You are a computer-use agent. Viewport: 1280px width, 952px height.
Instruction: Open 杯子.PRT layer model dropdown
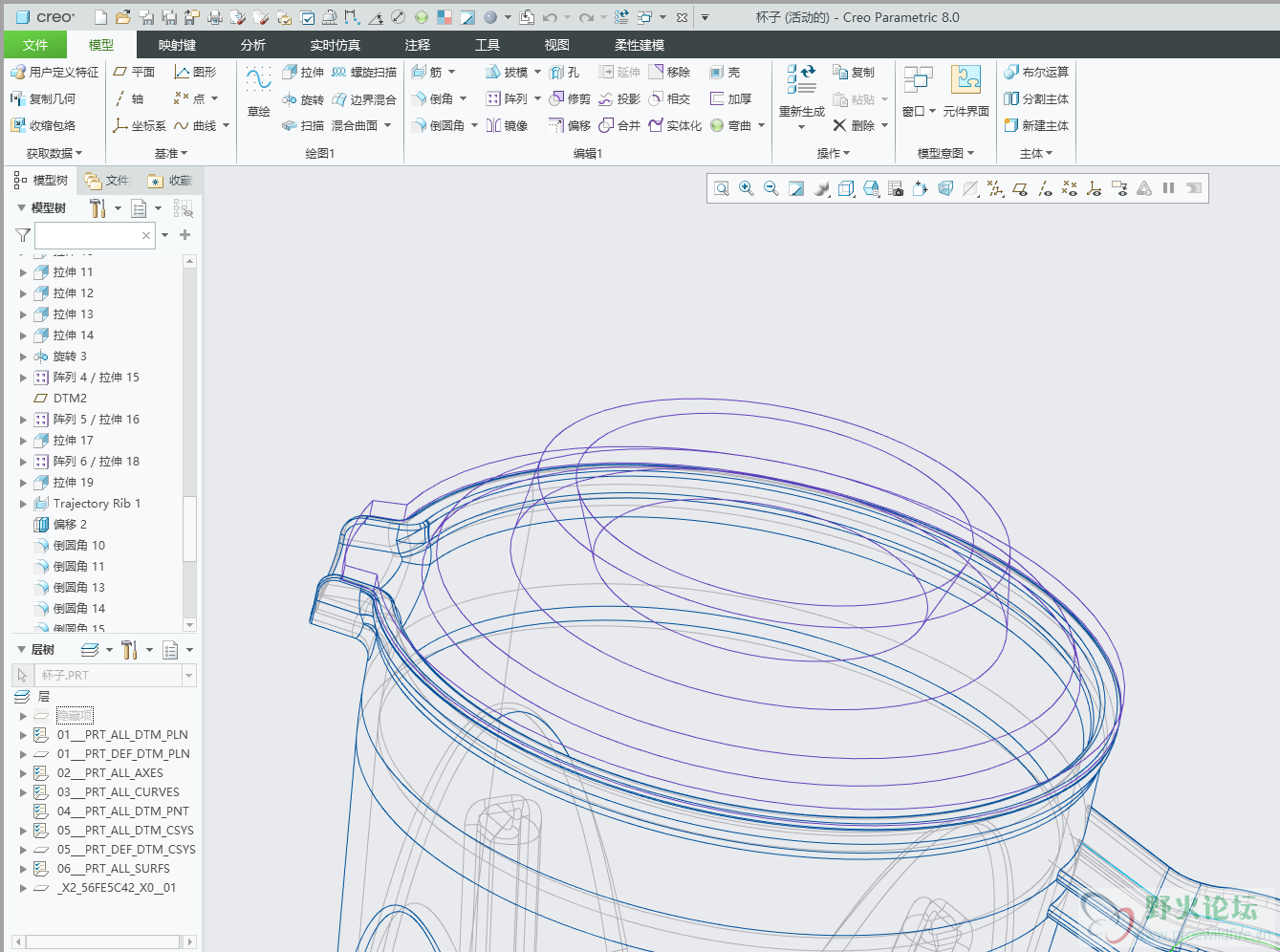pyautogui.click(x=189, y=676)
